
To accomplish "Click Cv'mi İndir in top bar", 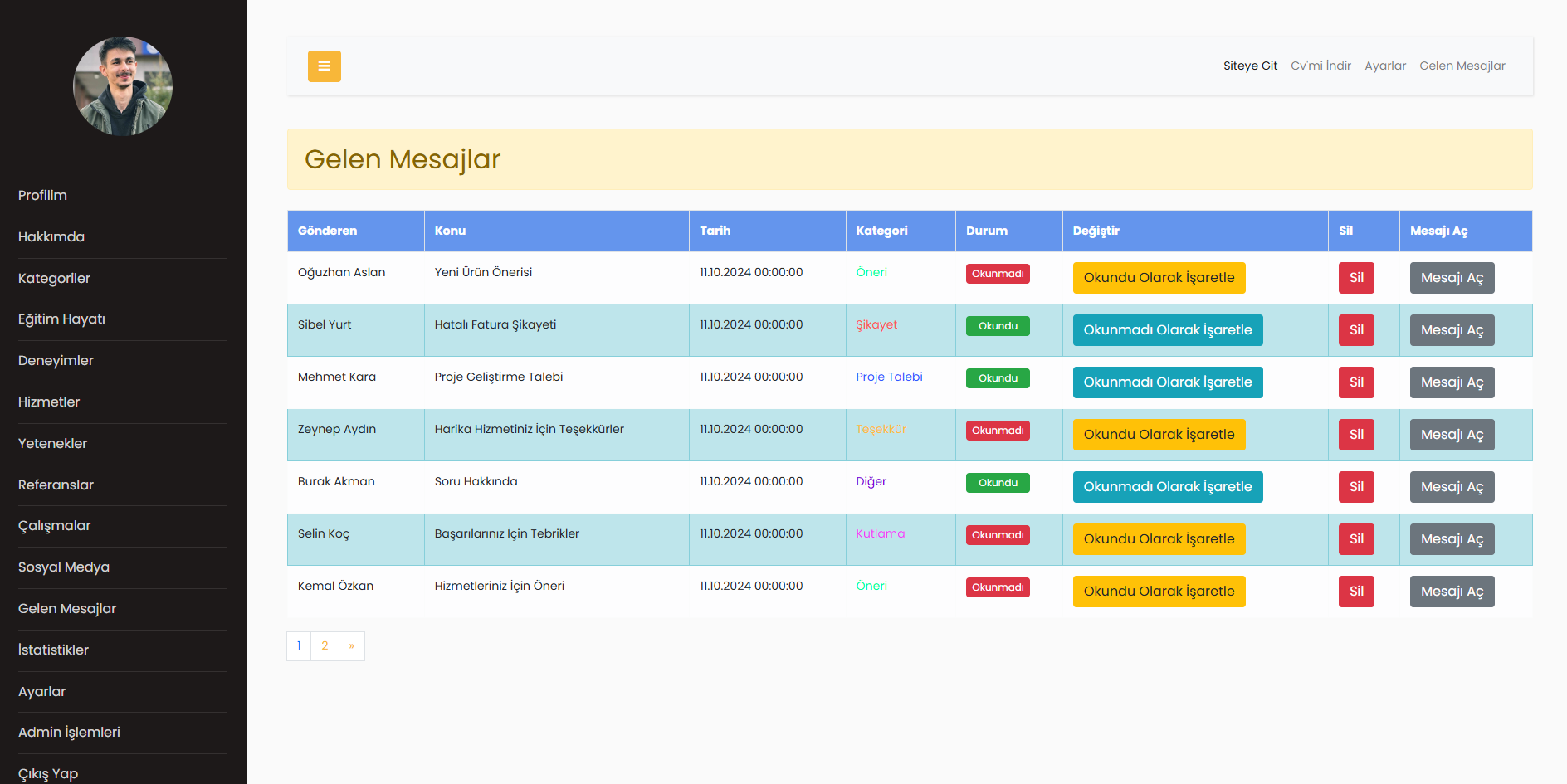I will pos(1320,66).
